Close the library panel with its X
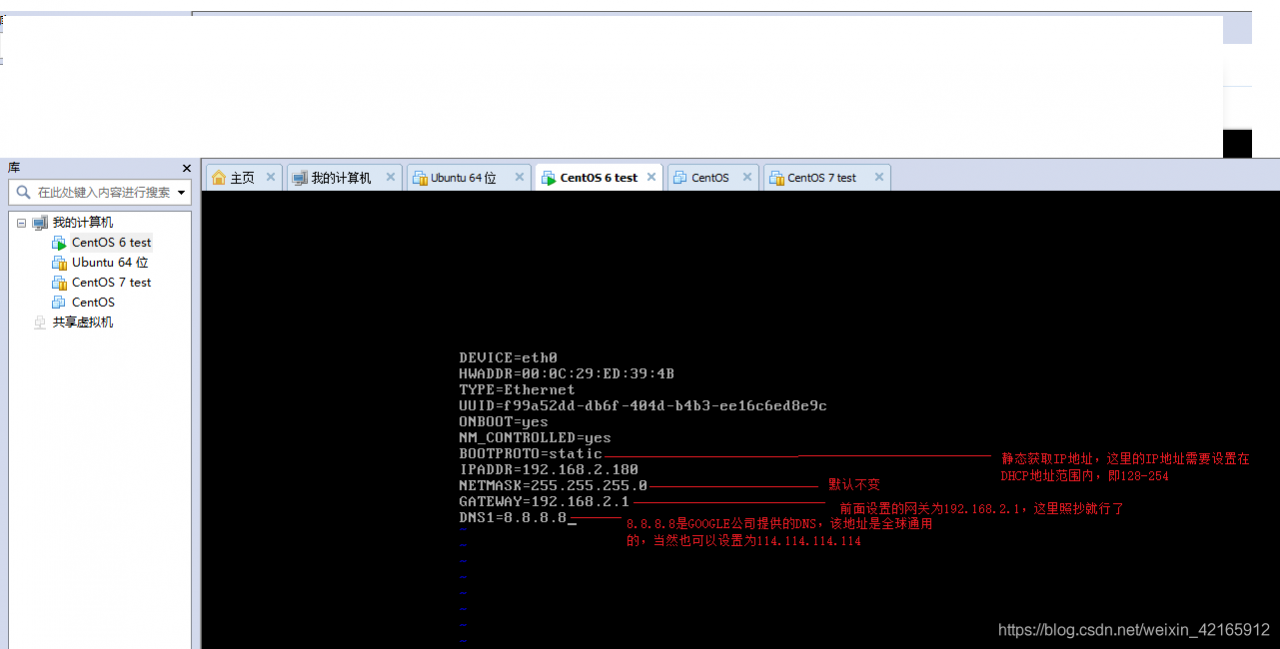 pos(186,168)
